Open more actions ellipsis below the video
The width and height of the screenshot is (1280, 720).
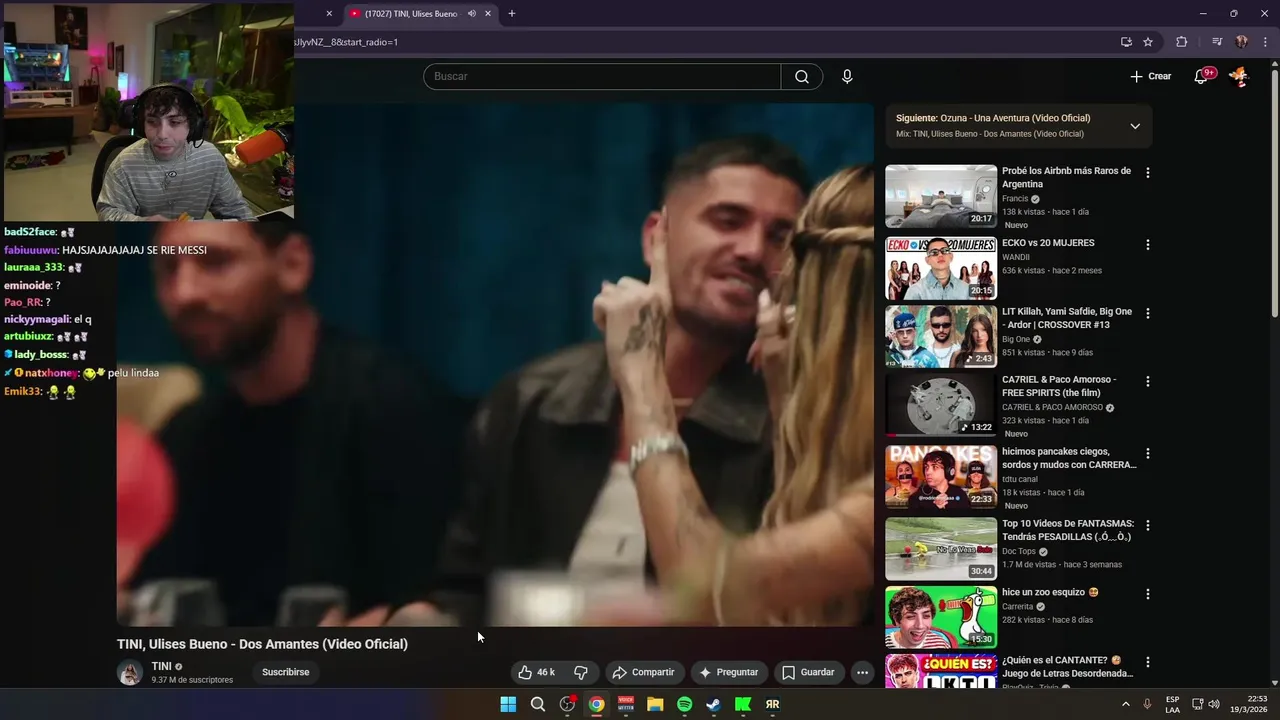[x=862, y=672]
